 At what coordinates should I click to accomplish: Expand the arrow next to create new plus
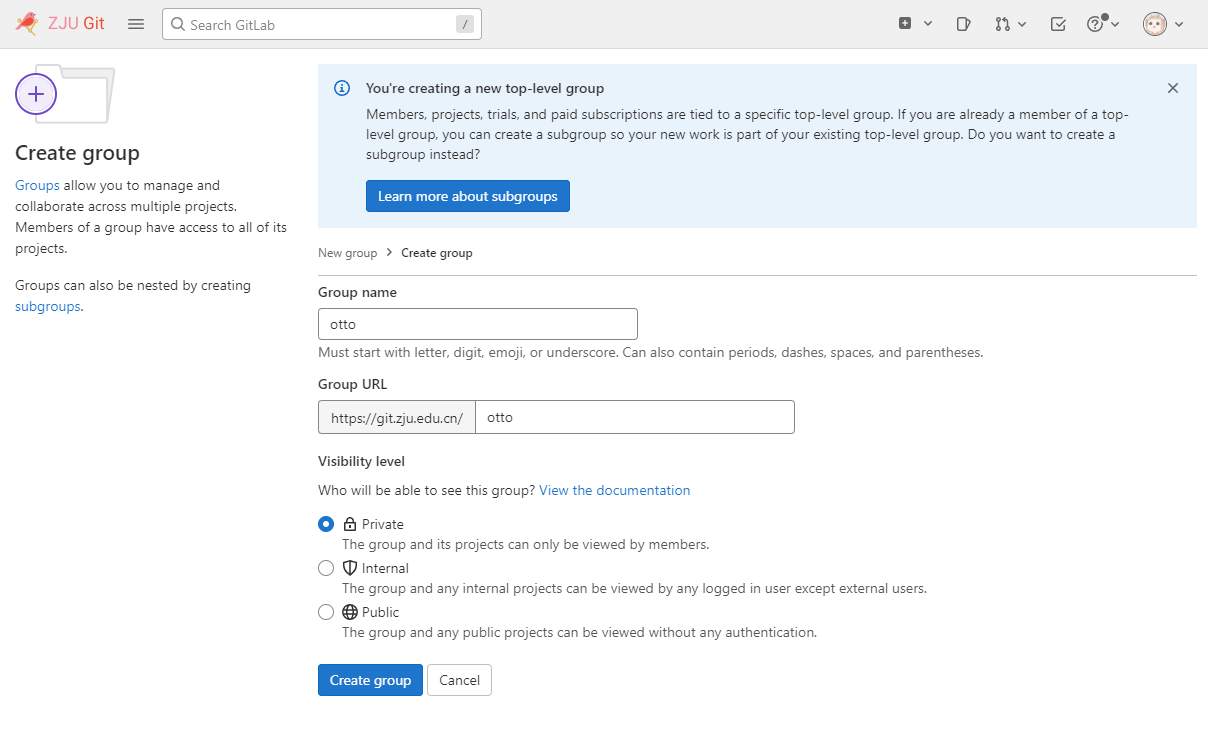click(x=928, y=24)
